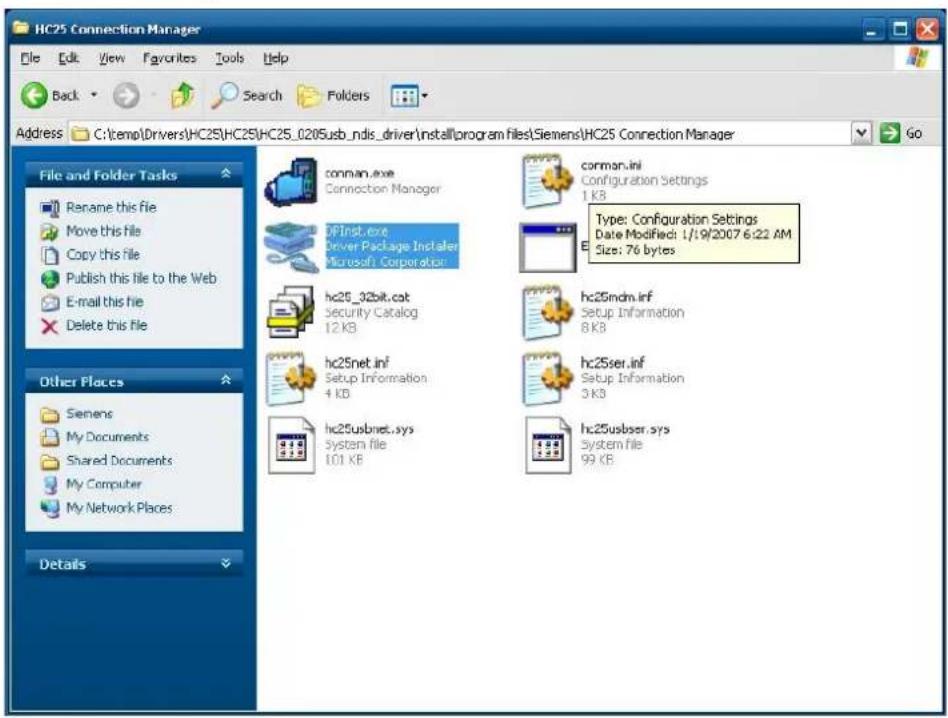Collapse the Other Places panel
Image resolution: width=948 pixels, height=718 pixels.
[x=226, y=380]
